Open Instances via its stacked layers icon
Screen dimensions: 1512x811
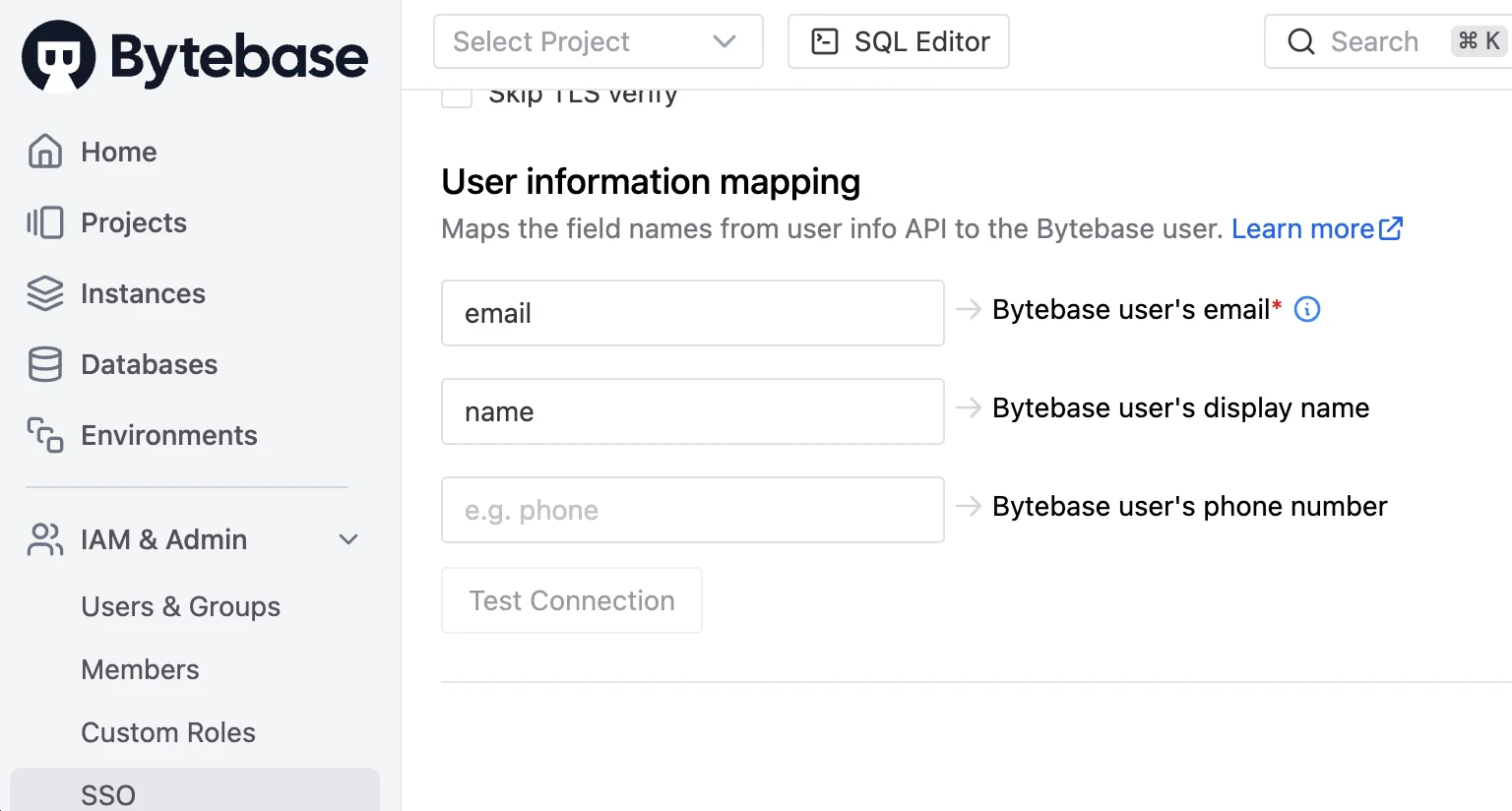pyautogui.click(x=44, y=293)
